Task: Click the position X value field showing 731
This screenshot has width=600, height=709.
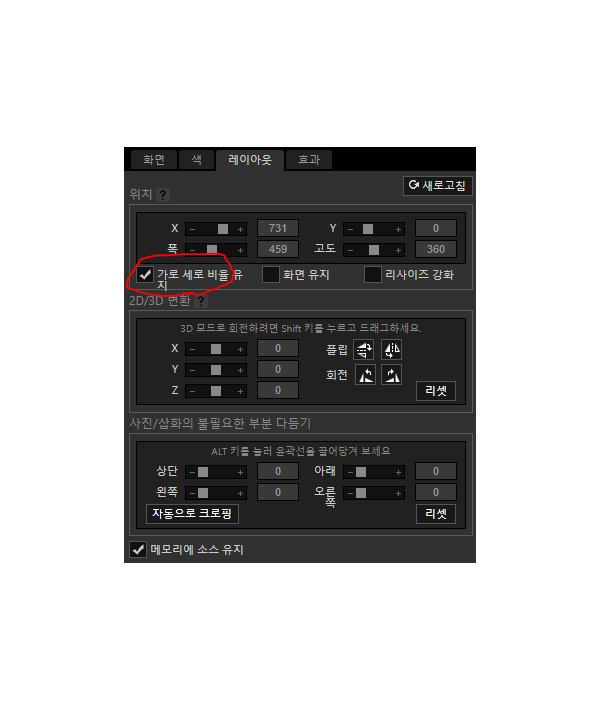Action: tap(278, 228)
